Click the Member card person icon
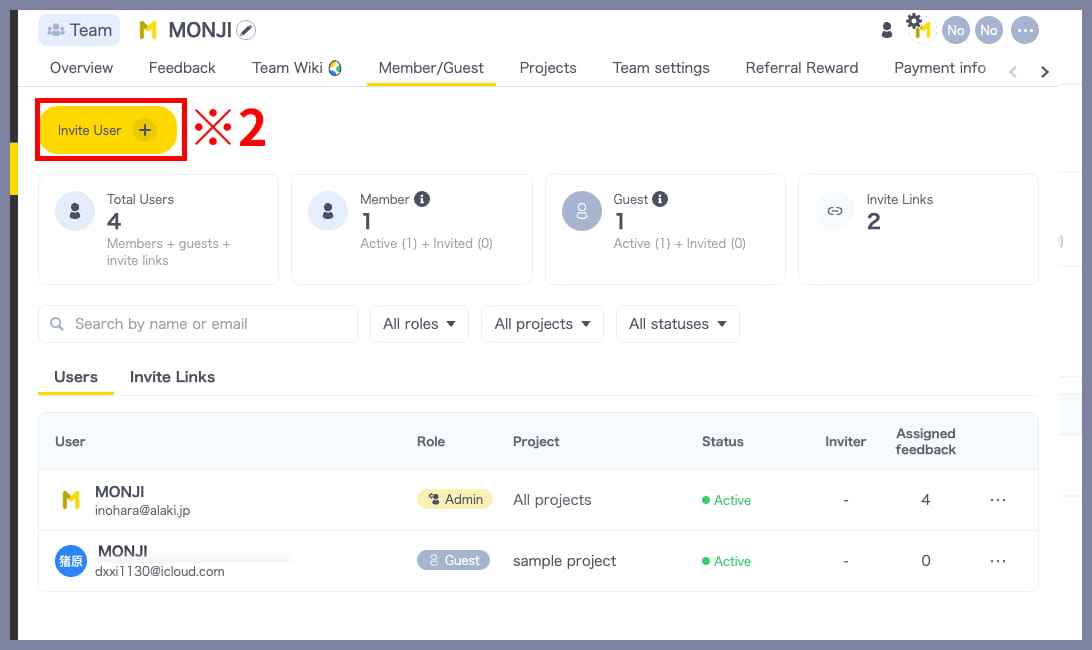Screen dimensions: 1092x650 pos(327,210)
